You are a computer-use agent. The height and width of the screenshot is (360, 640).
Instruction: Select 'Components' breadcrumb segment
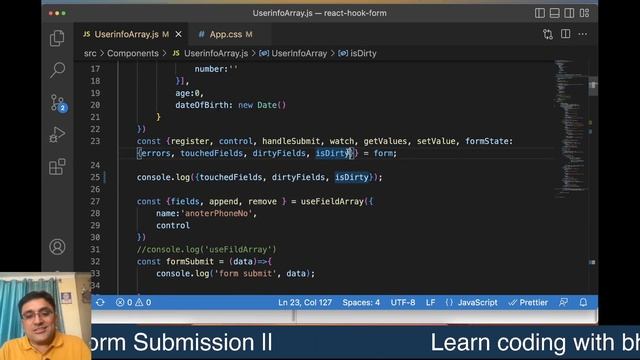pos(133,53)
